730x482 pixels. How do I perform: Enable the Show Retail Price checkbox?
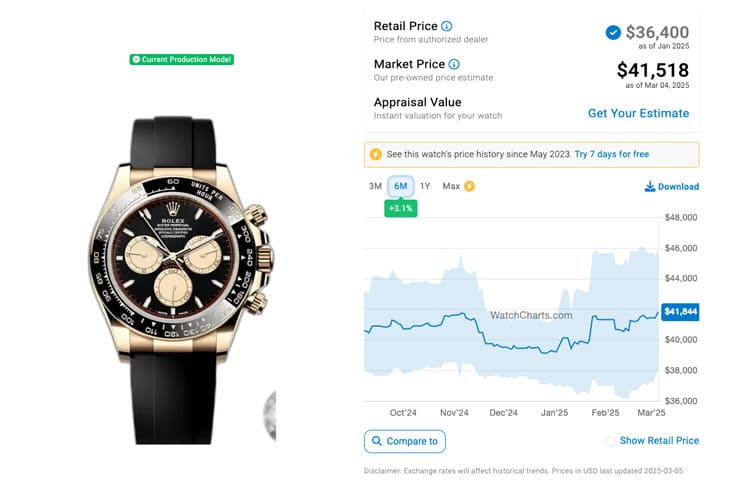(x=610, y=441)
